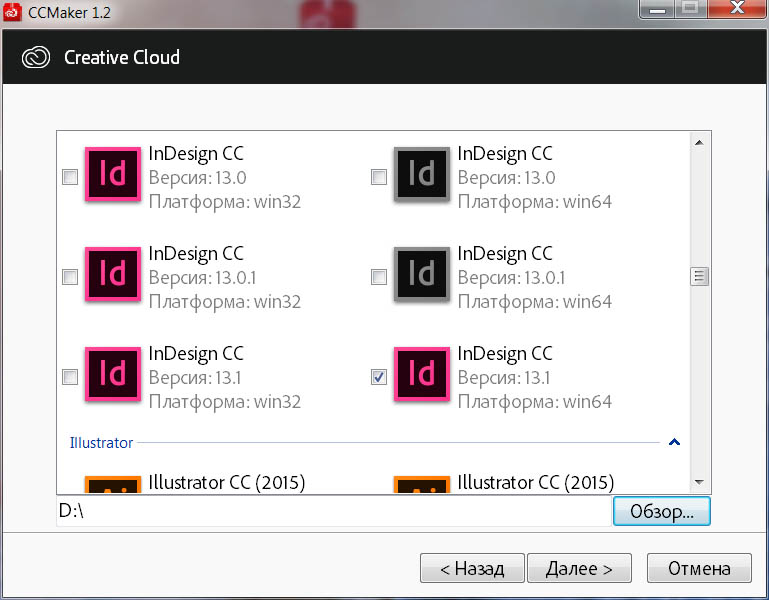
Task: Select text 'Версия: 13.0.1' under win32 entry
Action: [x=203, y=278]
